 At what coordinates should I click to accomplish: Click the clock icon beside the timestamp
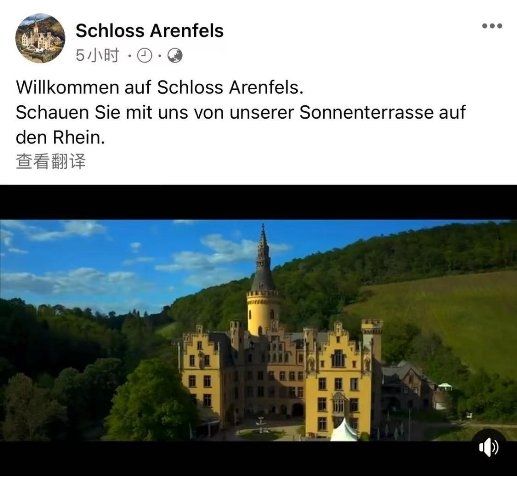click(145, 56)
